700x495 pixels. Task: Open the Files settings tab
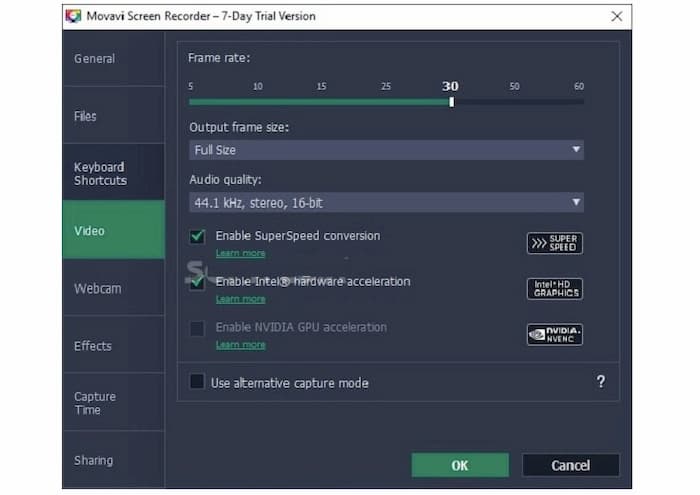(x=114, y=116)
